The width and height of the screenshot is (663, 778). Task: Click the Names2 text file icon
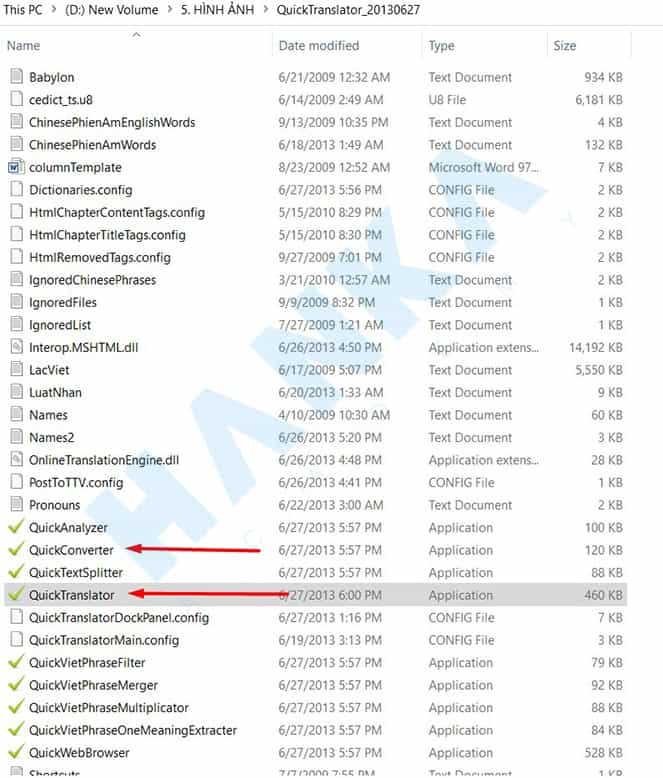pos(16,437)
